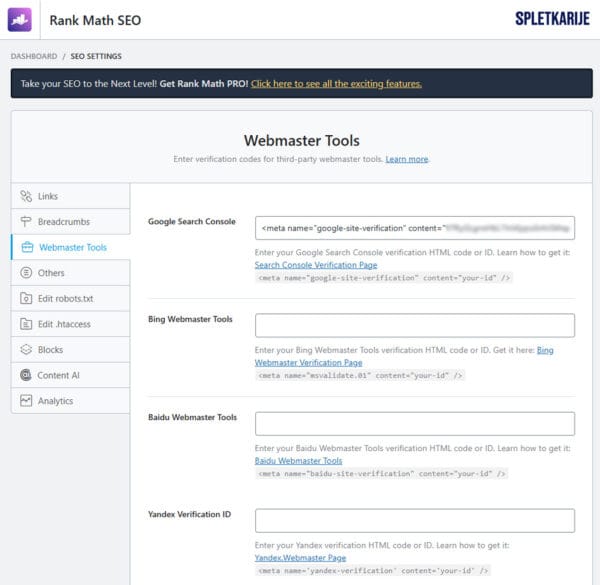Image resolution: width=600 pixels, height=585 pixels.
Task: Open the Links settings tab
Action: (x=71, y=196)
